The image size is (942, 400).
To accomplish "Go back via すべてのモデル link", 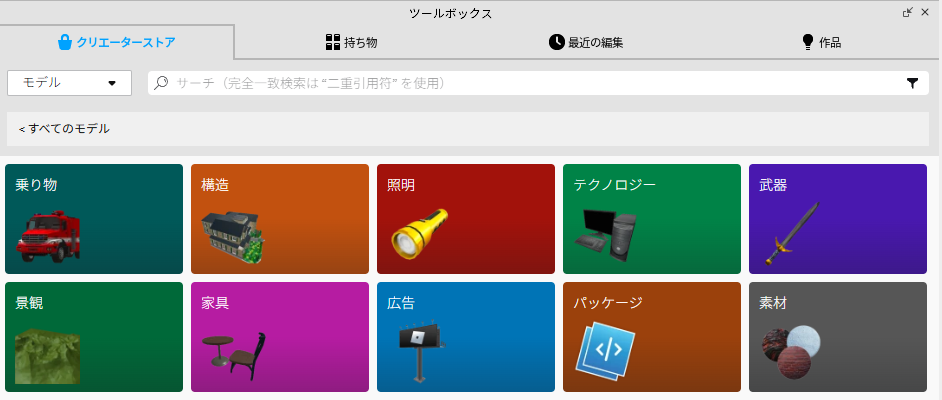I will (64, 129).
